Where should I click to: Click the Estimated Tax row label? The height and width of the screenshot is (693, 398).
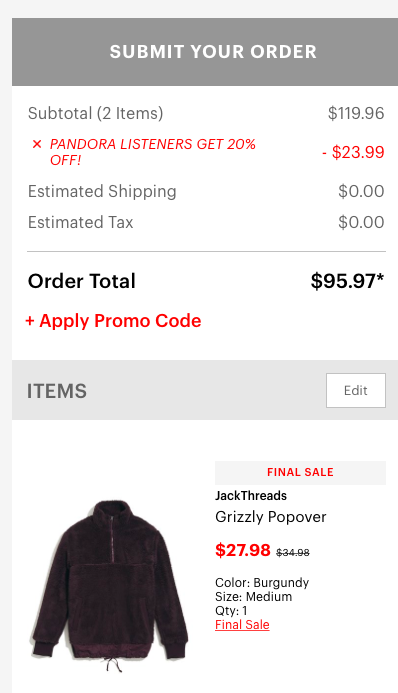pos(80,222)
